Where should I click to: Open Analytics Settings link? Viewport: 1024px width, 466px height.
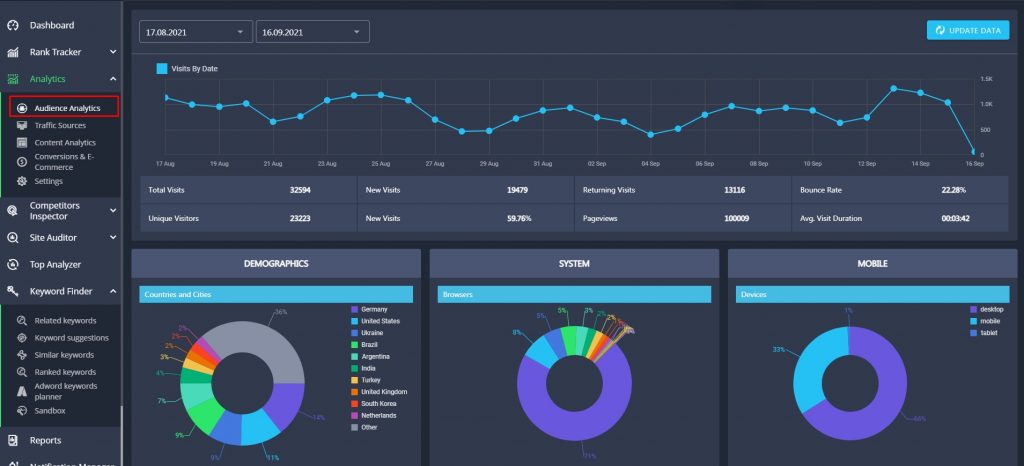point(49,181)
